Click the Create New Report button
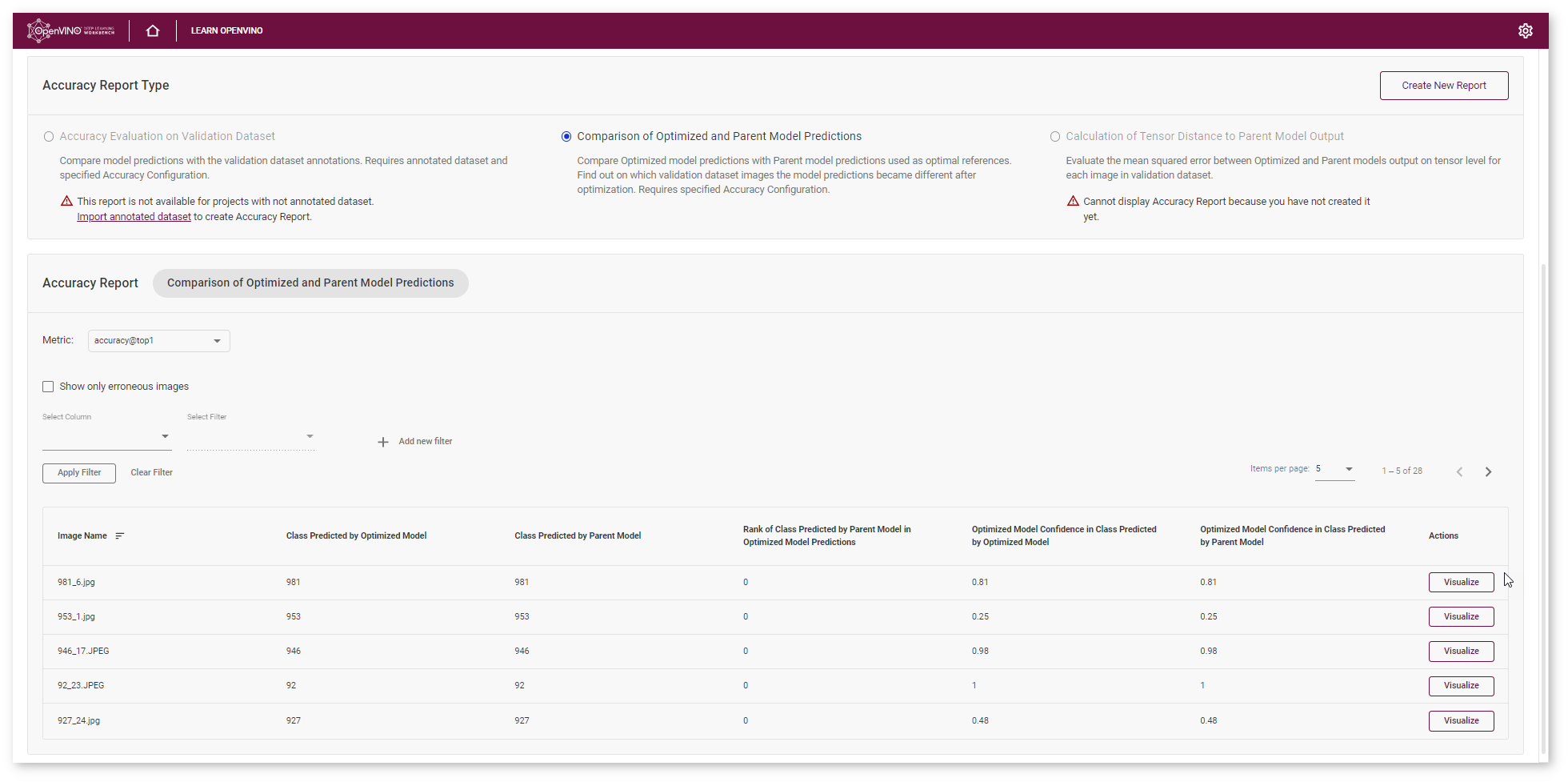 pyautogui.click(x=1443, y=86)
